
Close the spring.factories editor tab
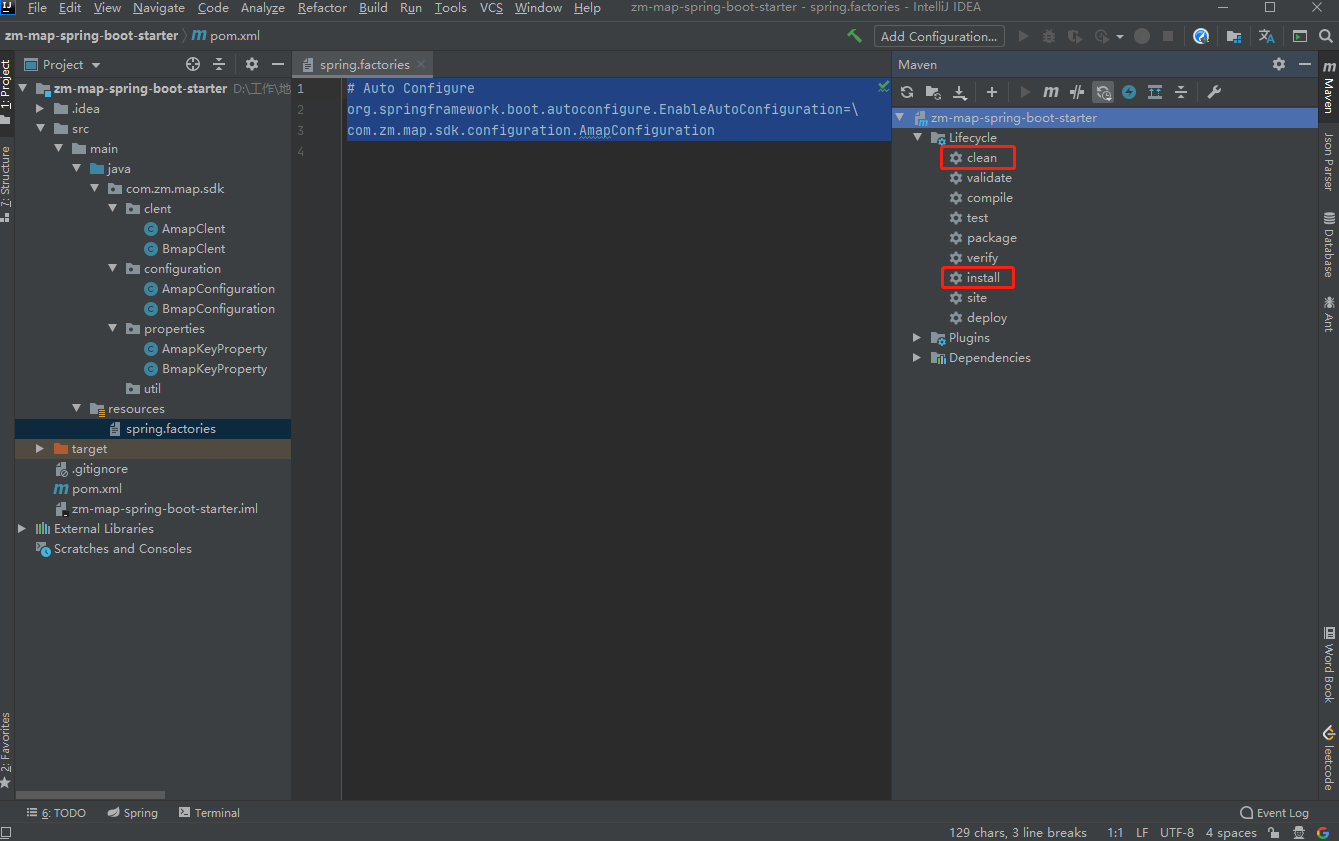coord(422,64)
